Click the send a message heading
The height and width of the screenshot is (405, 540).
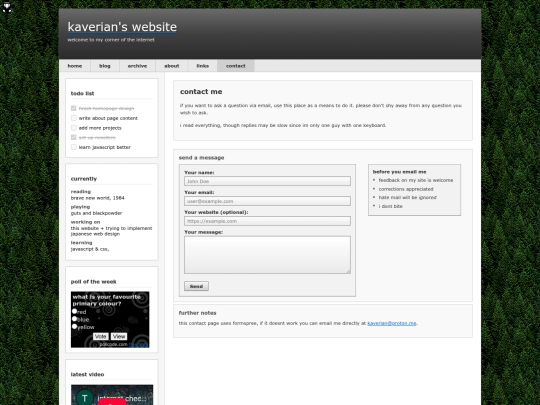tap(201, 158)
